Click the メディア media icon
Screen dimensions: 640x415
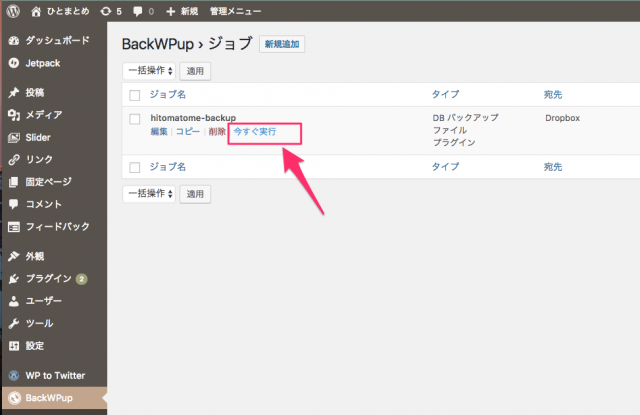[x=14, y=115]
